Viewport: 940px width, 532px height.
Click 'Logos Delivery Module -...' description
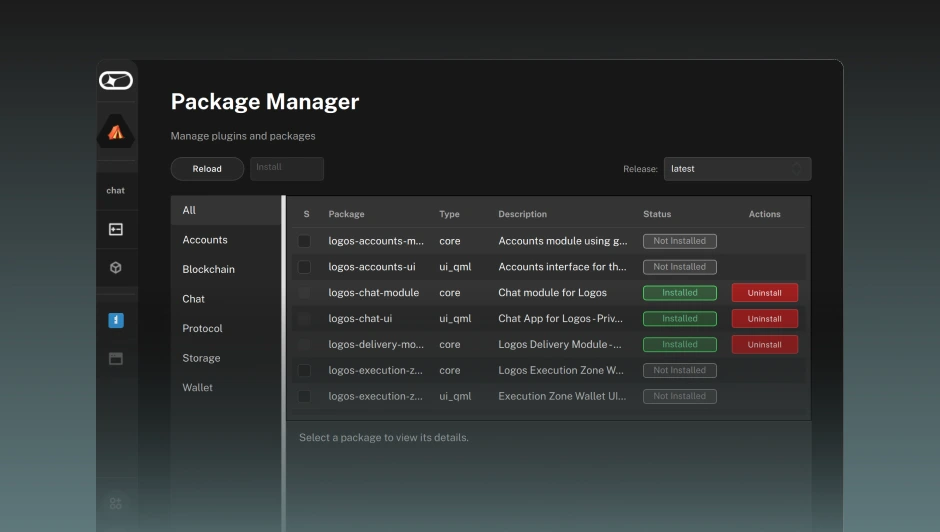(560, 344)
